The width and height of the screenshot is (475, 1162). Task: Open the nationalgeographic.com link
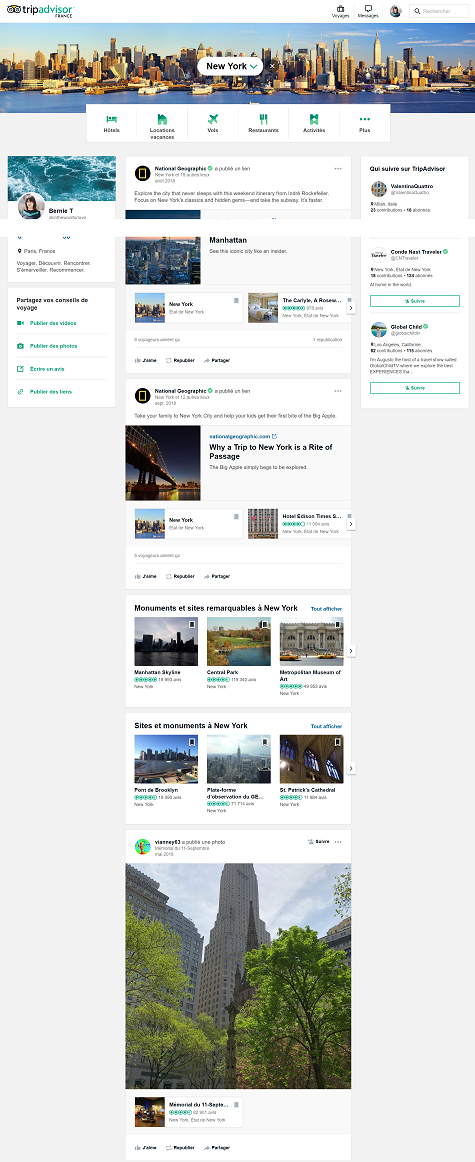(243, 436)
